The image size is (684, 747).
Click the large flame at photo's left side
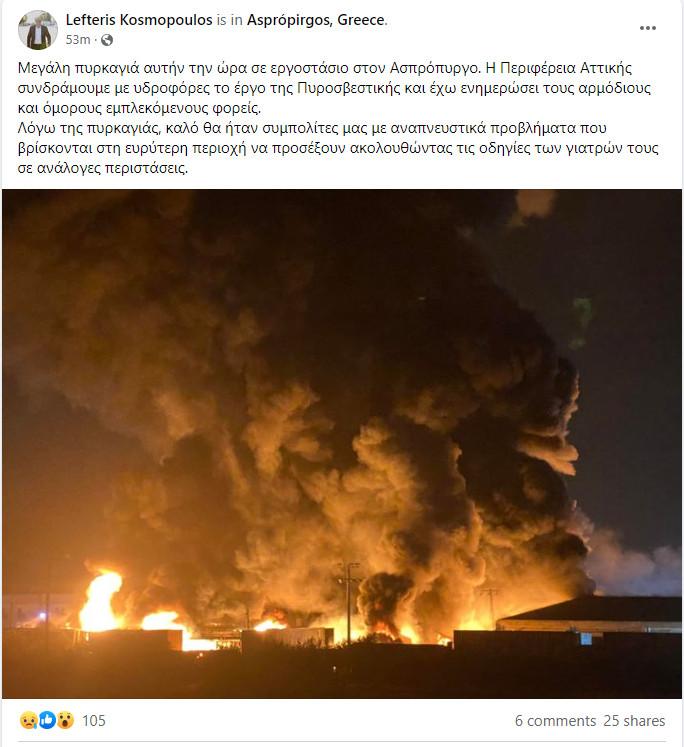100,601
